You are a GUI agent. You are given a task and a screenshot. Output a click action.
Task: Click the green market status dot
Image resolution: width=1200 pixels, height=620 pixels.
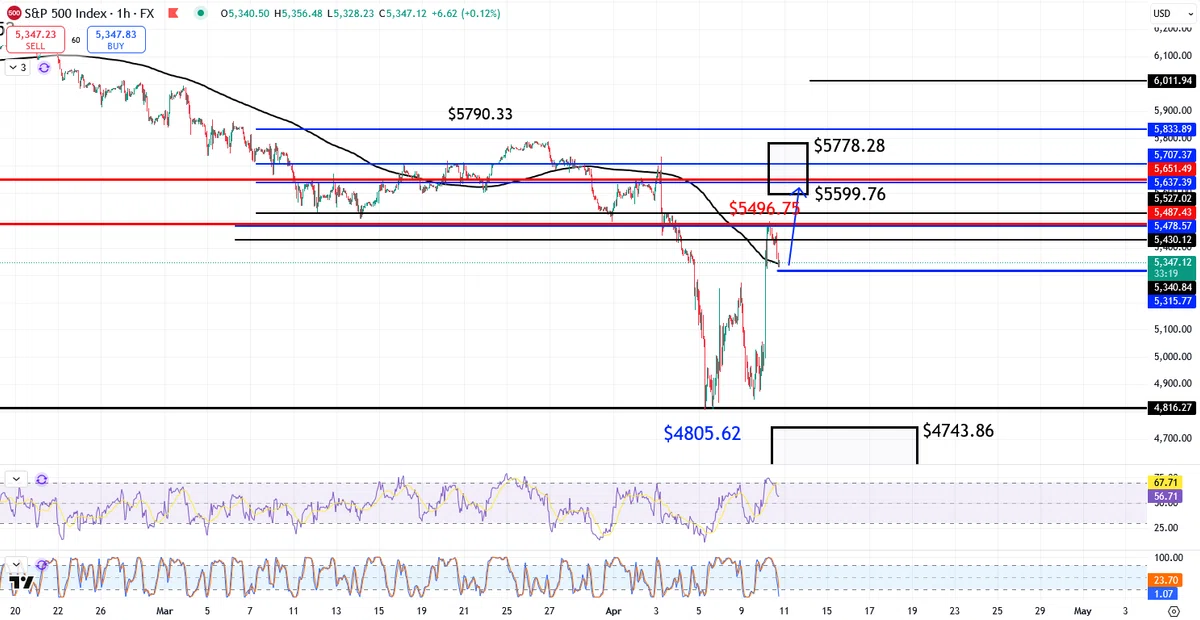pos(201,14)
